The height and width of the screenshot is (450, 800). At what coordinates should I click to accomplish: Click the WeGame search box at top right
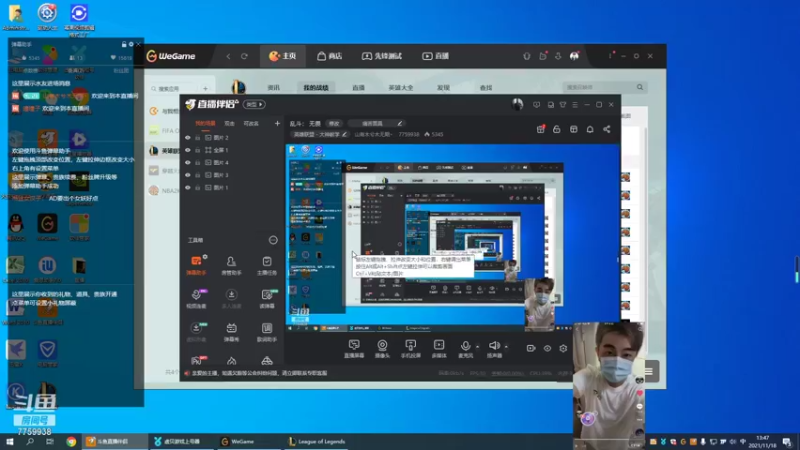[604, 87]
